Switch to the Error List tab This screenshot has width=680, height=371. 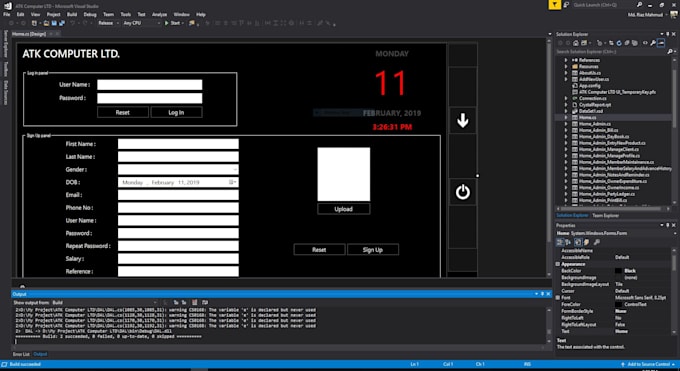(x=21, y=354)
